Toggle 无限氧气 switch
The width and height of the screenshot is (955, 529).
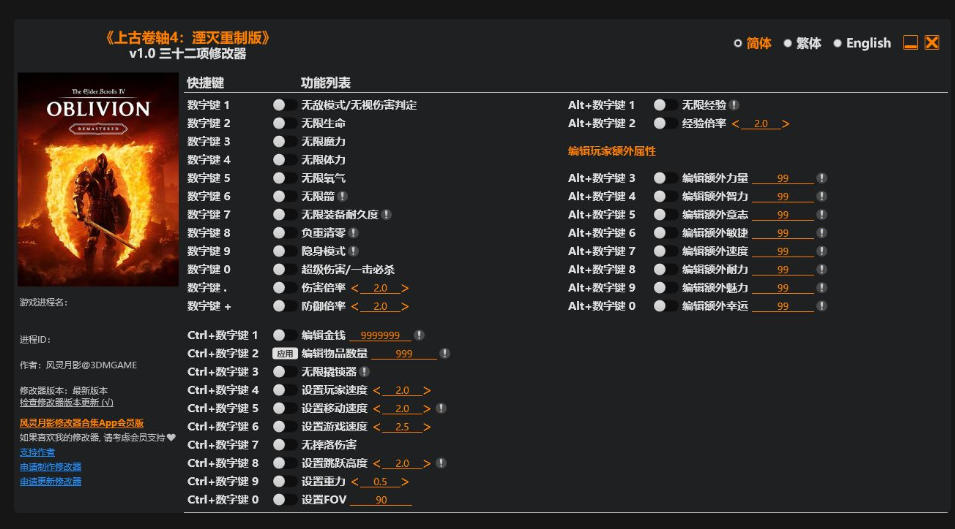point(284,178)
